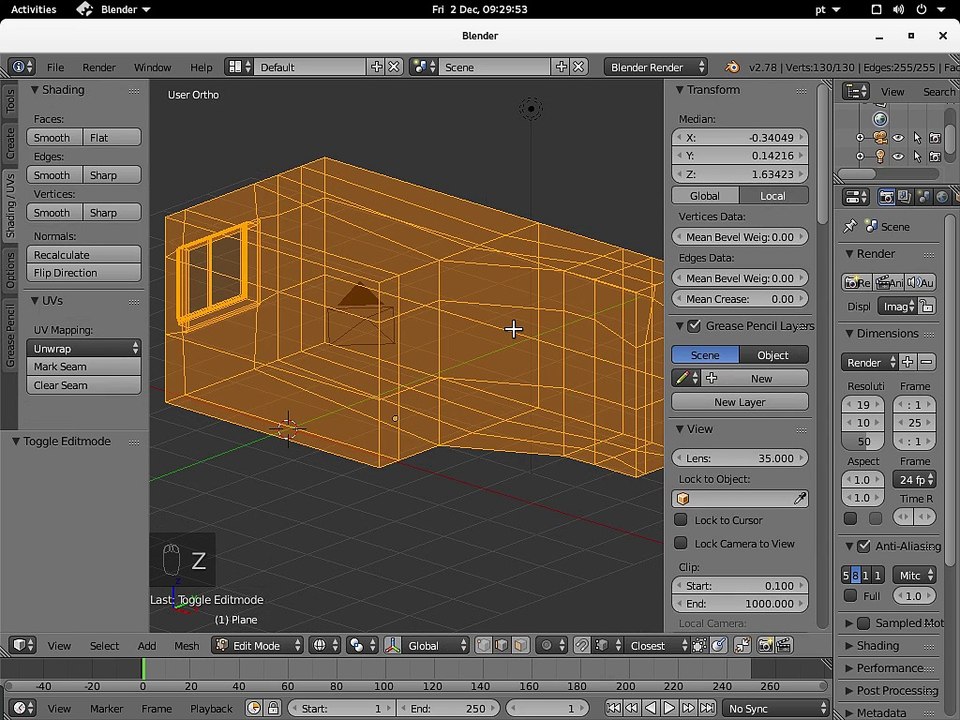This screenshot has width=960, height=720.
Task: Toggle visibility eye for the lamp row
Action: [898, 156]
